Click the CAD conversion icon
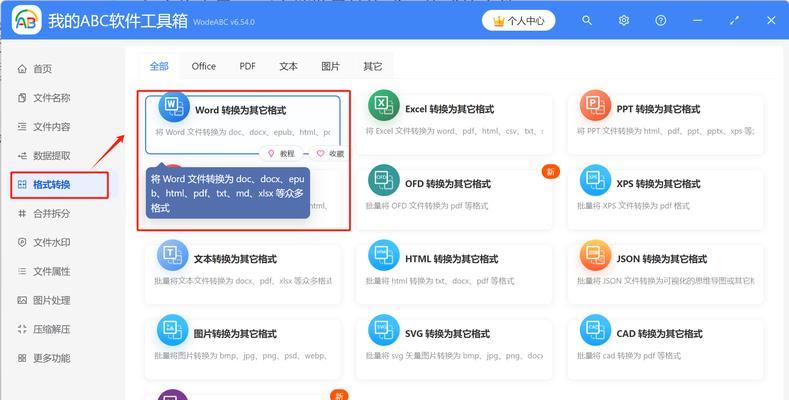This screenshot has width=789, height=400. (x=595, y=330)
